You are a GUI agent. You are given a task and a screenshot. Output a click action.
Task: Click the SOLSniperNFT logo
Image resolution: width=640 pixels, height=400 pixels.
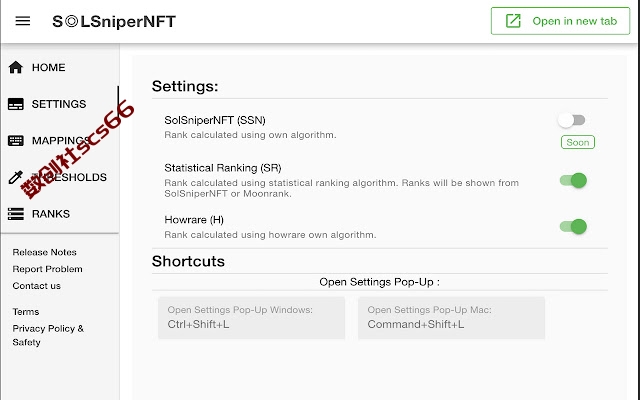[114, 21]
